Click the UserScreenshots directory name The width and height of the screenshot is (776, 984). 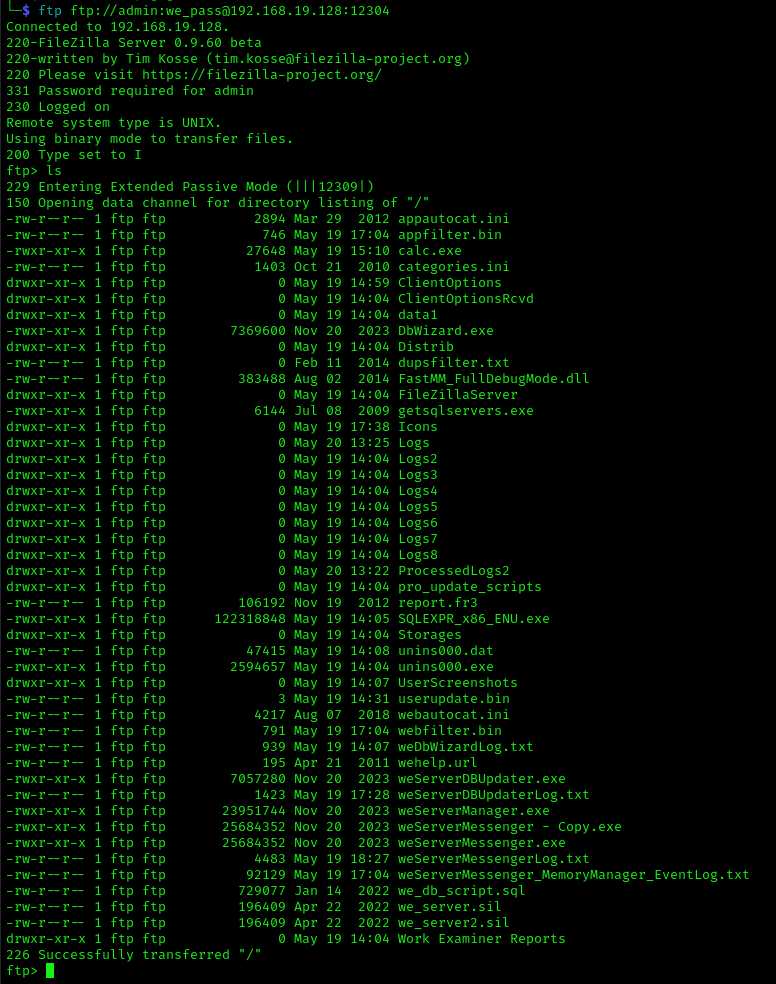point(458,683)
